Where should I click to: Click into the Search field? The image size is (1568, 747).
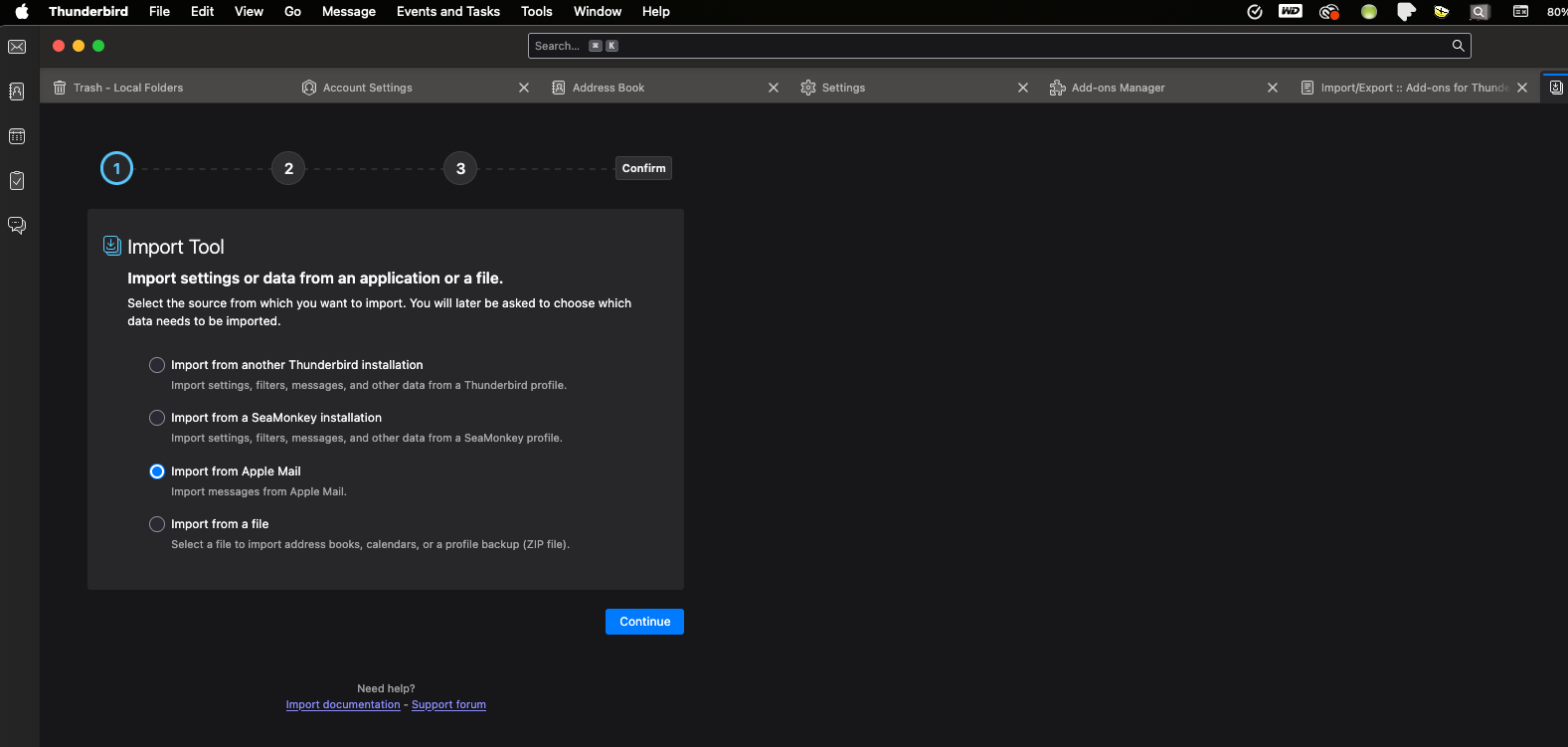(x=994, y=46)
